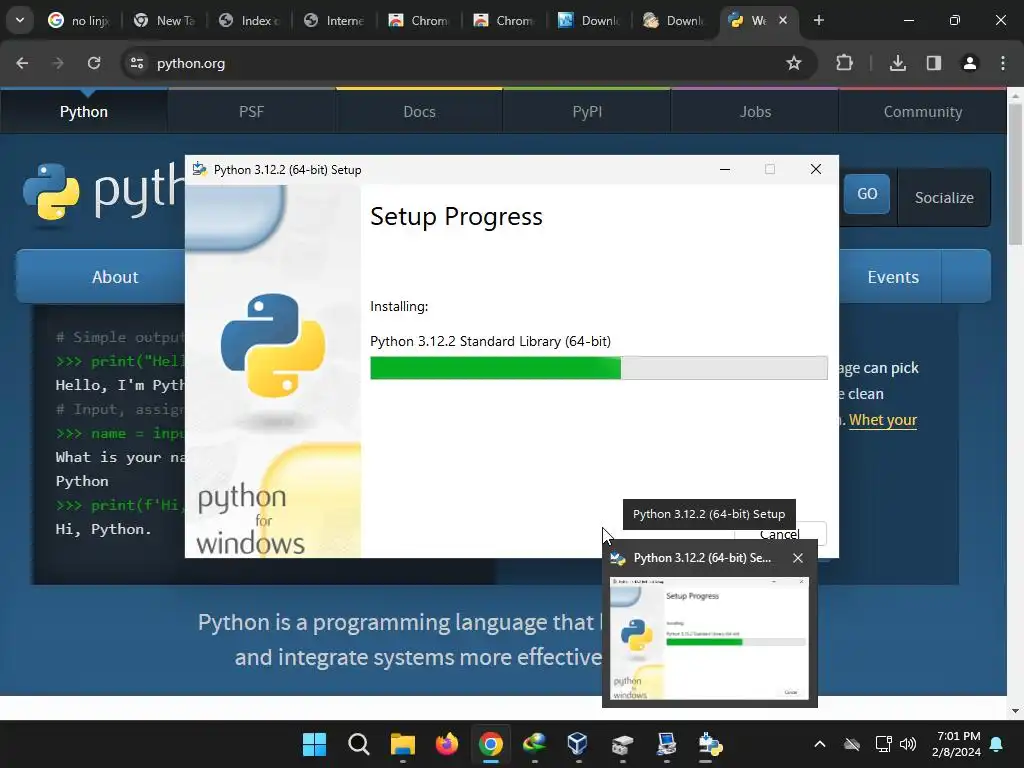1024x768 pixels.
Task: Launch Firefox from the taskbar
Action: (447, 744)
